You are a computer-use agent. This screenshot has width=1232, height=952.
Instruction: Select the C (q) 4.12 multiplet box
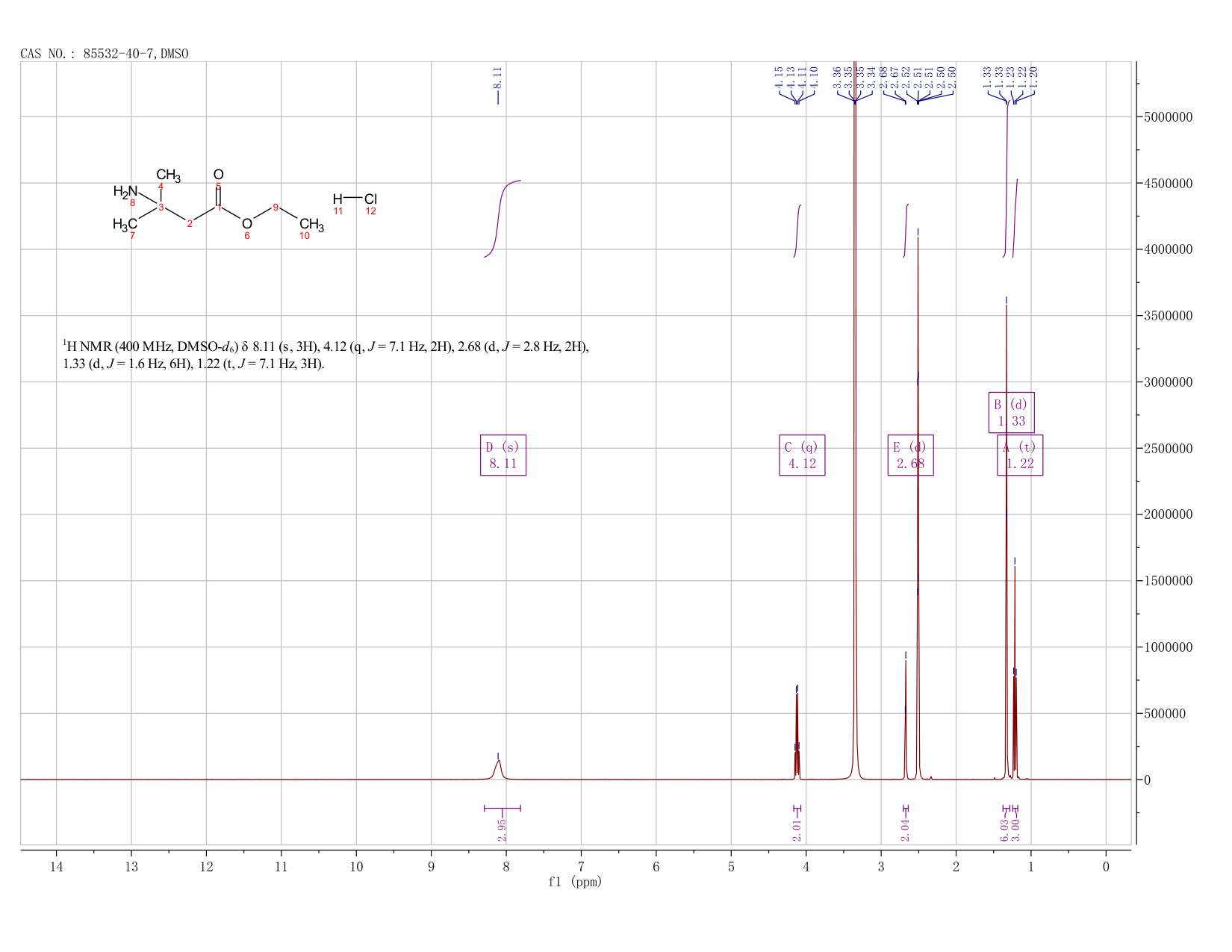(x=802, y=455)
